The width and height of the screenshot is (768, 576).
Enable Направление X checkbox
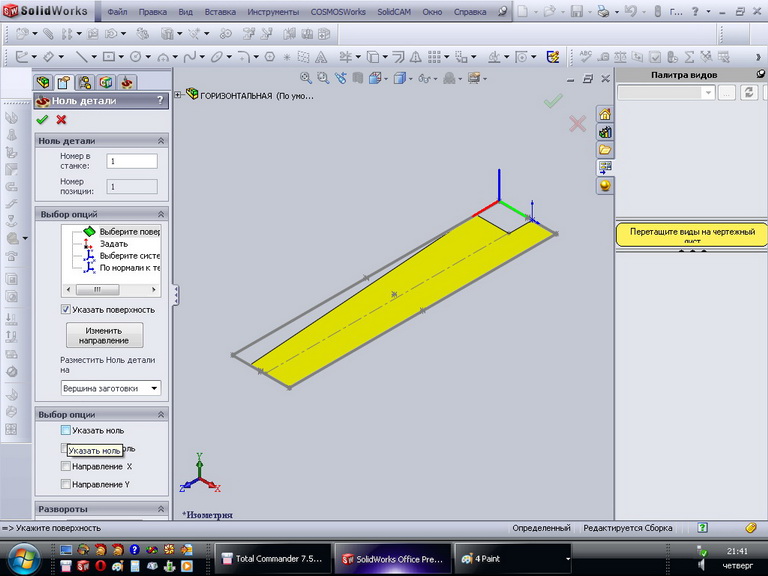point(65,466)
